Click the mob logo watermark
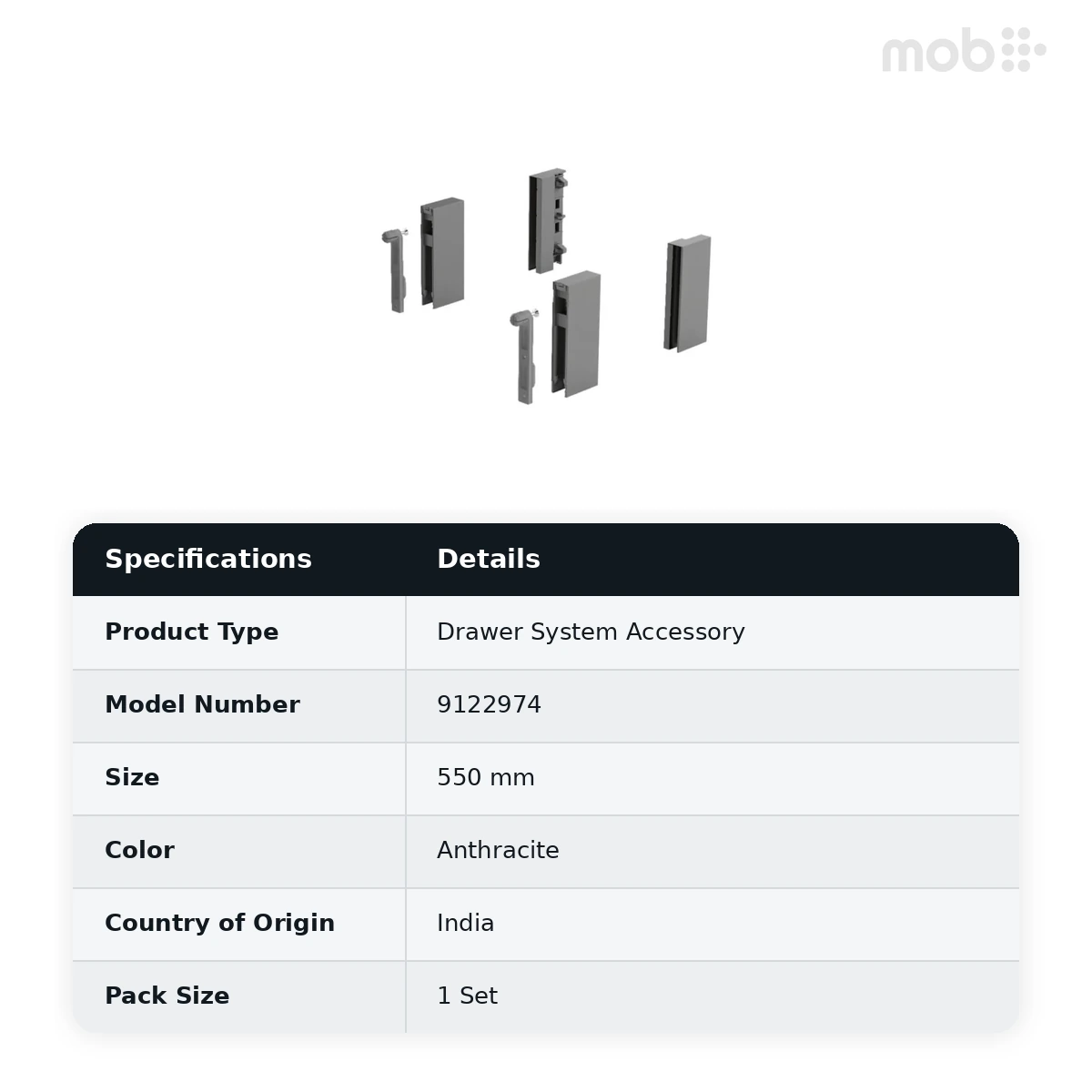Image resolution: width=1092 pixels, height=1092 pixels. [964, 50]
